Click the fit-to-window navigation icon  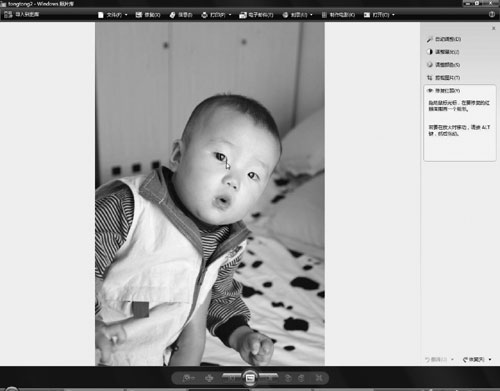pos(209,378)
